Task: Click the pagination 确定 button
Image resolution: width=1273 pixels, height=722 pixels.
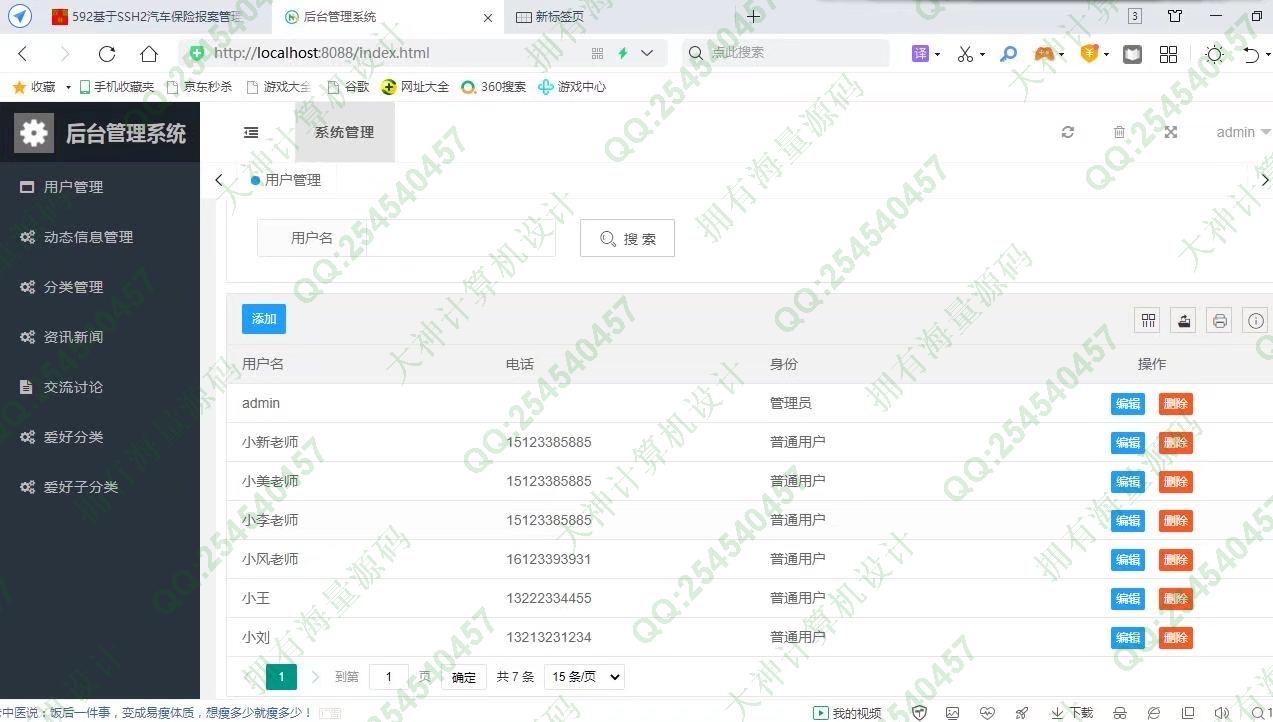Action: tap(464, 677)
